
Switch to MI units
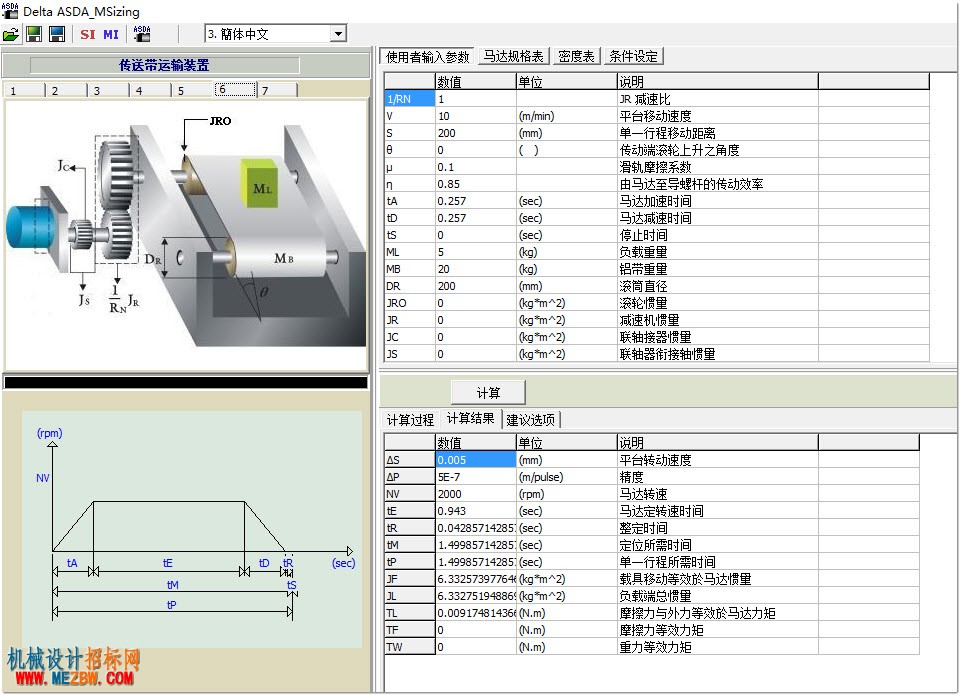point(111,34)
